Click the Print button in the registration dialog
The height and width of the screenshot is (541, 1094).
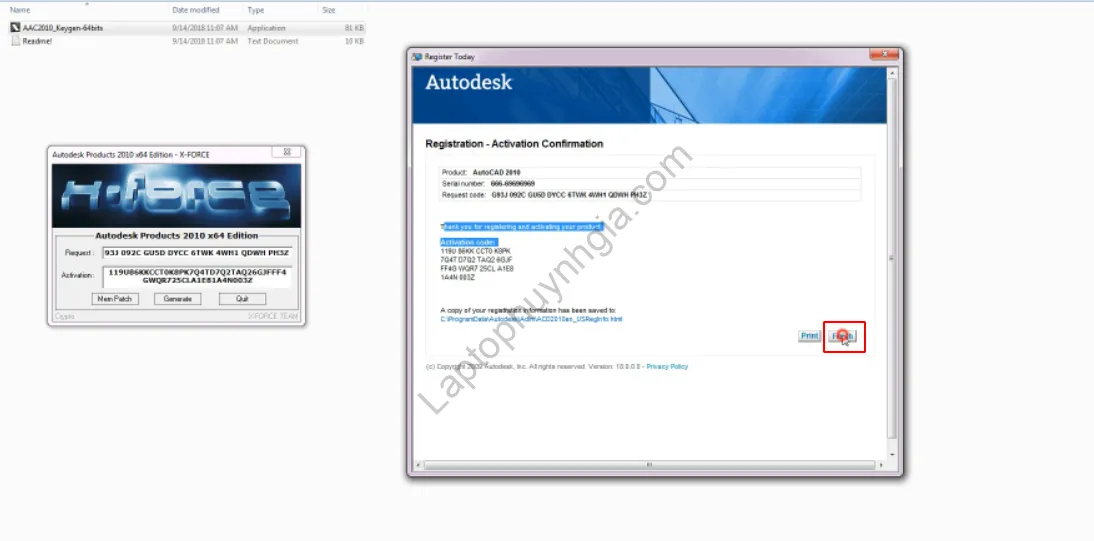809,336
